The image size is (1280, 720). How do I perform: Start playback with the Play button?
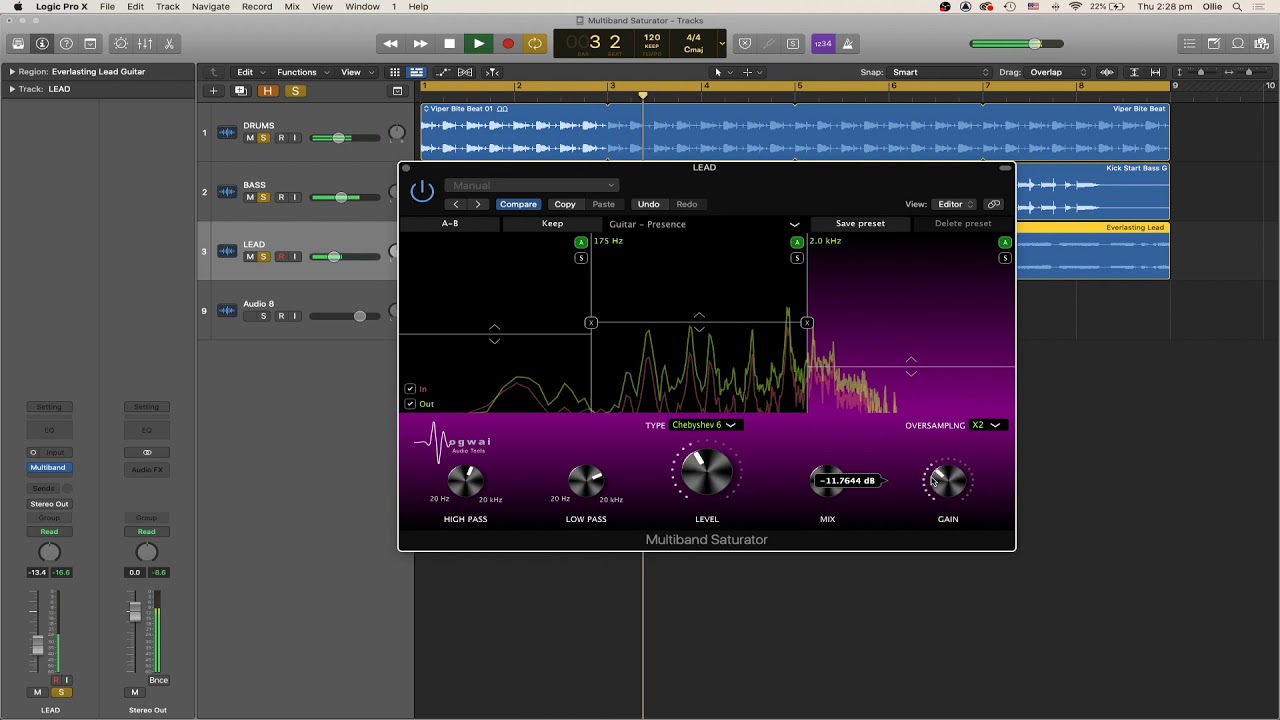click(x=479, y=44)
